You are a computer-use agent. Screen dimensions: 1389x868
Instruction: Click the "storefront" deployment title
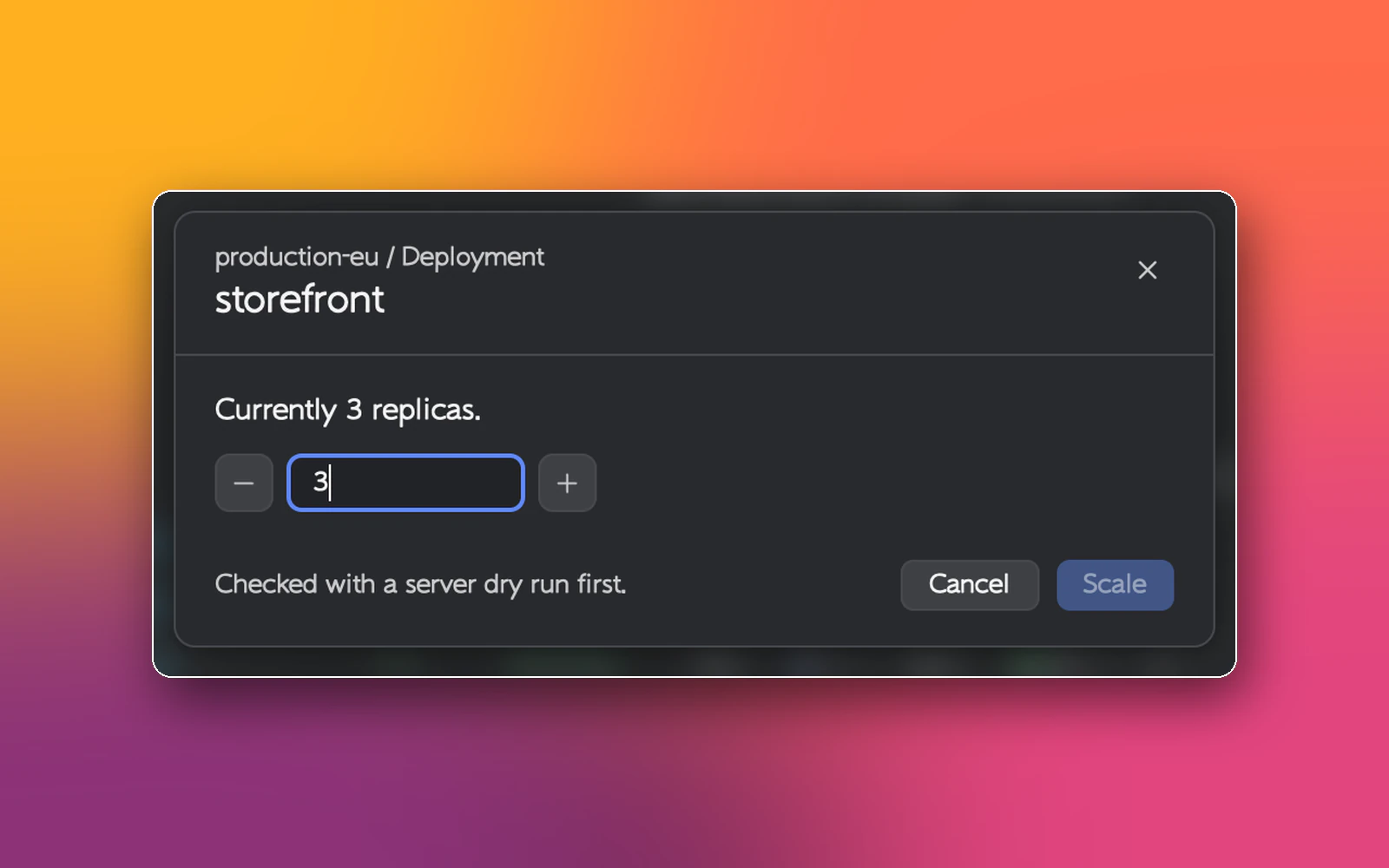click(x=300, y=299)
